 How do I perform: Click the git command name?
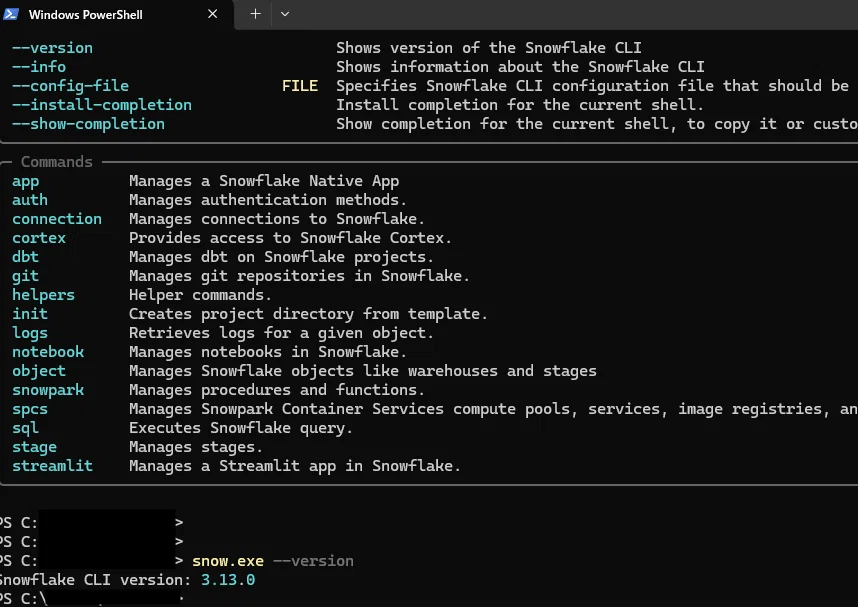25,276
